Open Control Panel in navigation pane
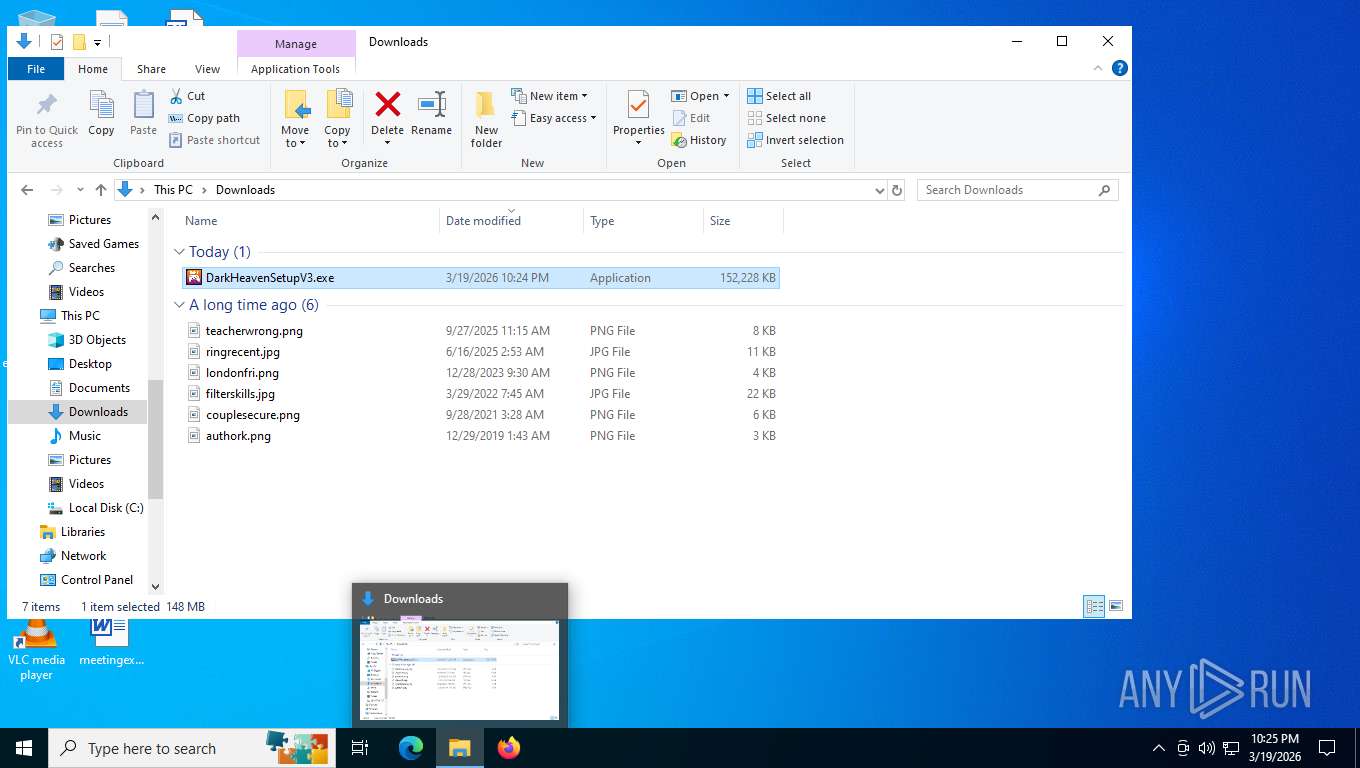1360x768 pixels. 87,580
